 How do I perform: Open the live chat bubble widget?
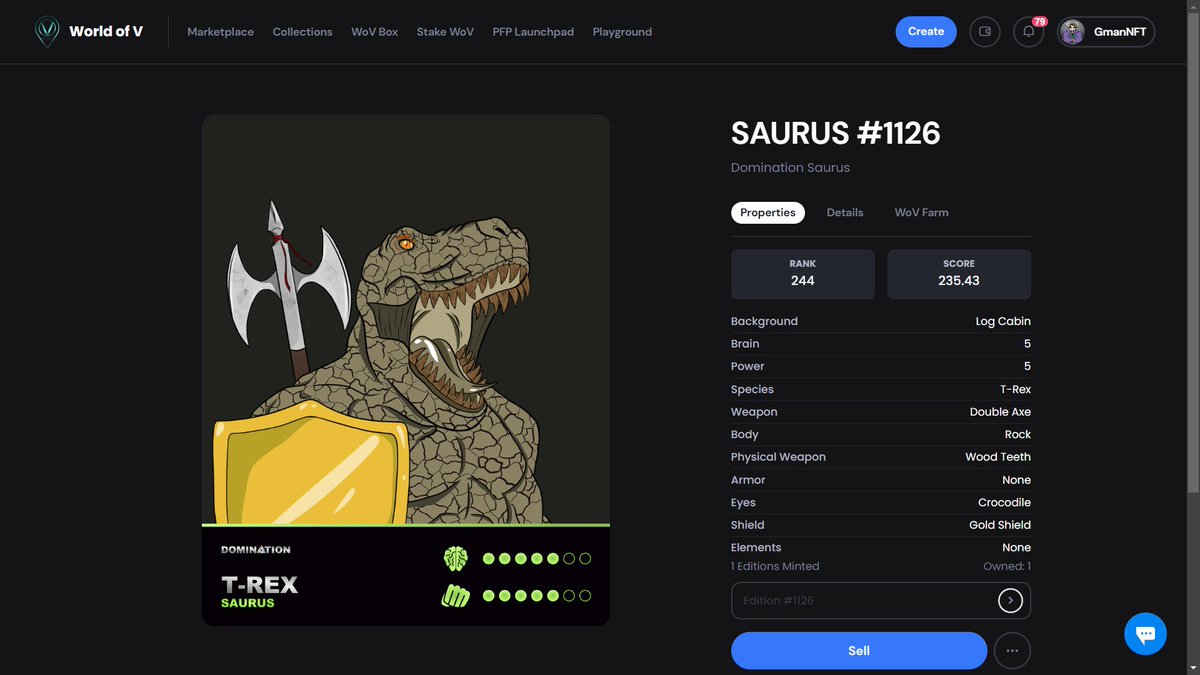coord(1145,634)
